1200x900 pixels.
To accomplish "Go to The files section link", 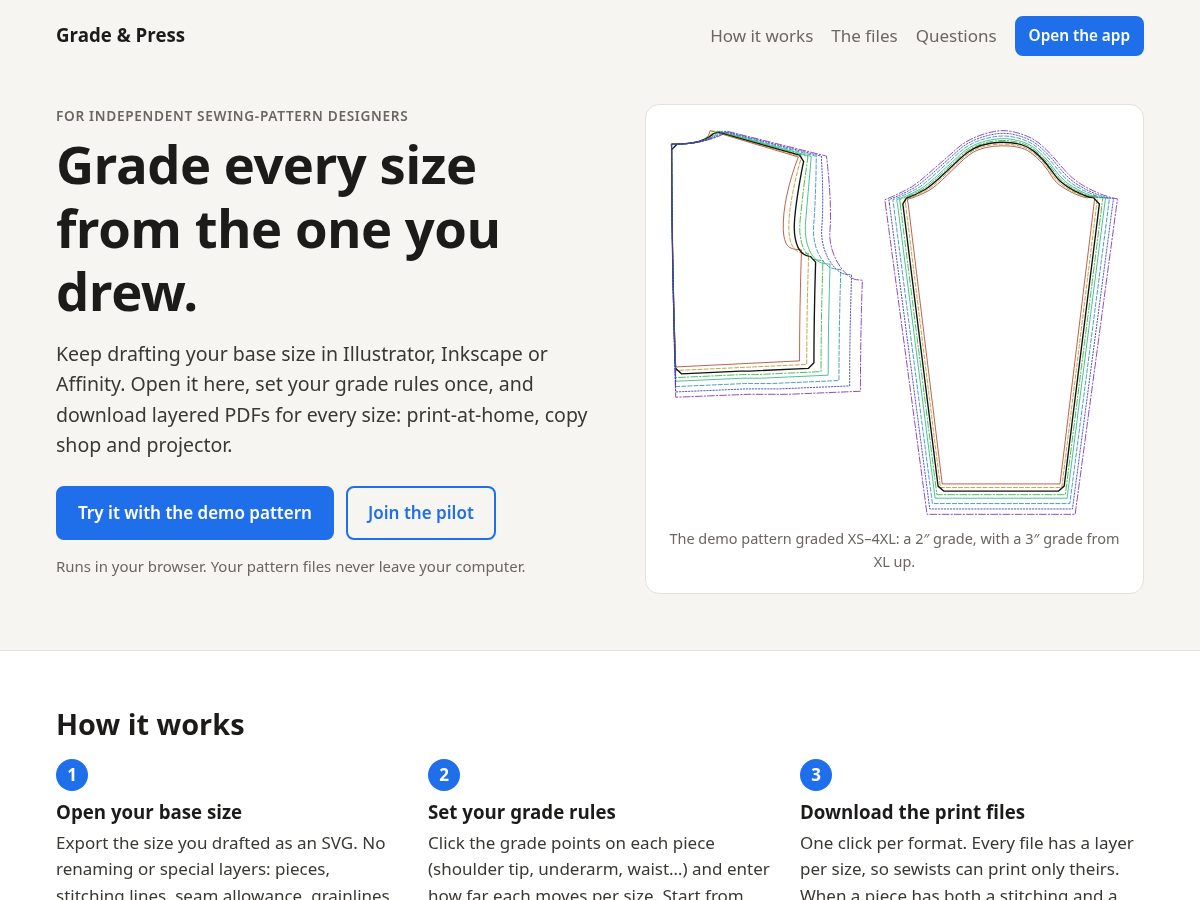I will coord(864,36).
